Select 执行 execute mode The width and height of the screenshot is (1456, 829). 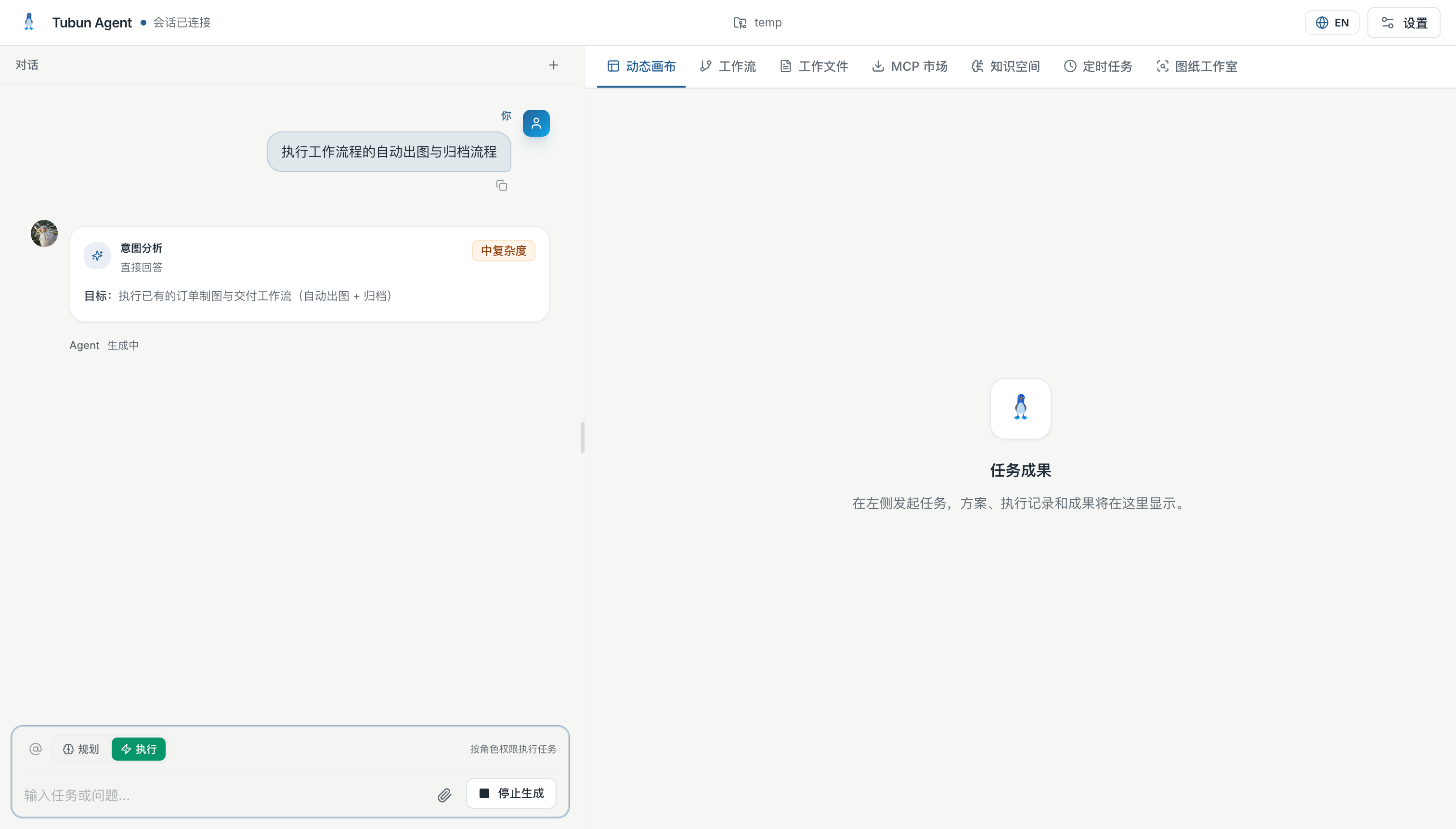138,749
